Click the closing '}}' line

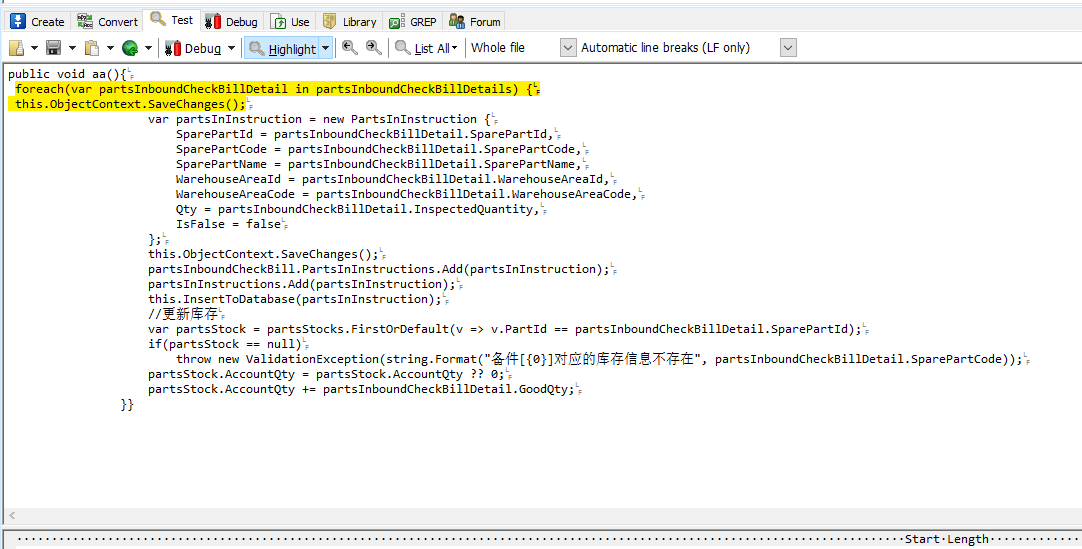pos(127,405)
